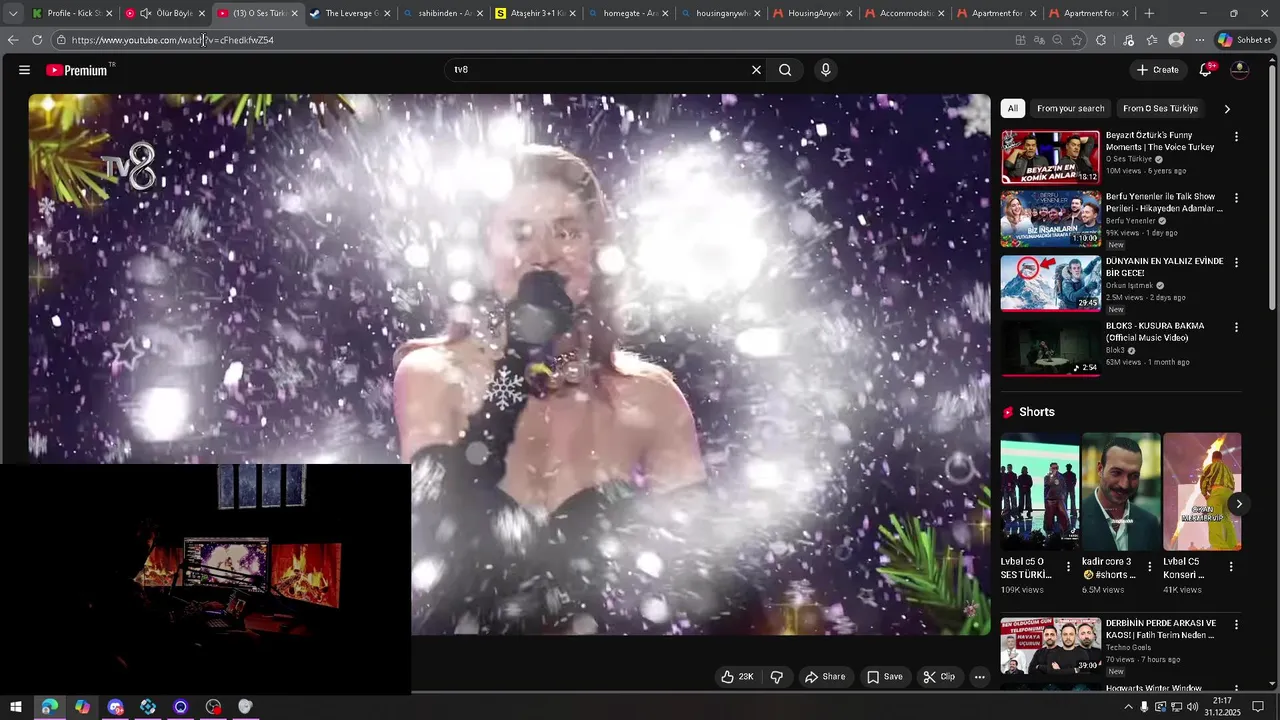Open Windows Start menu

coord(16,707)
